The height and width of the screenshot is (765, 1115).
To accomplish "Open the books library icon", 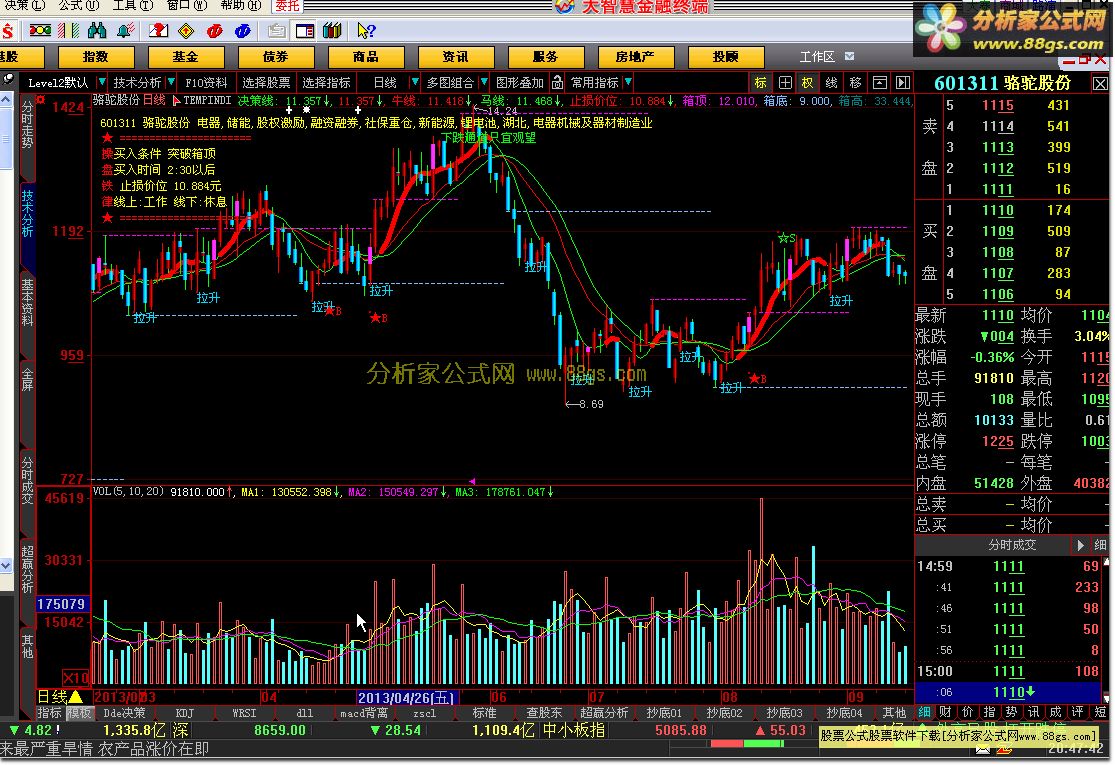I will pyautogui.click(x=332, y=31).
